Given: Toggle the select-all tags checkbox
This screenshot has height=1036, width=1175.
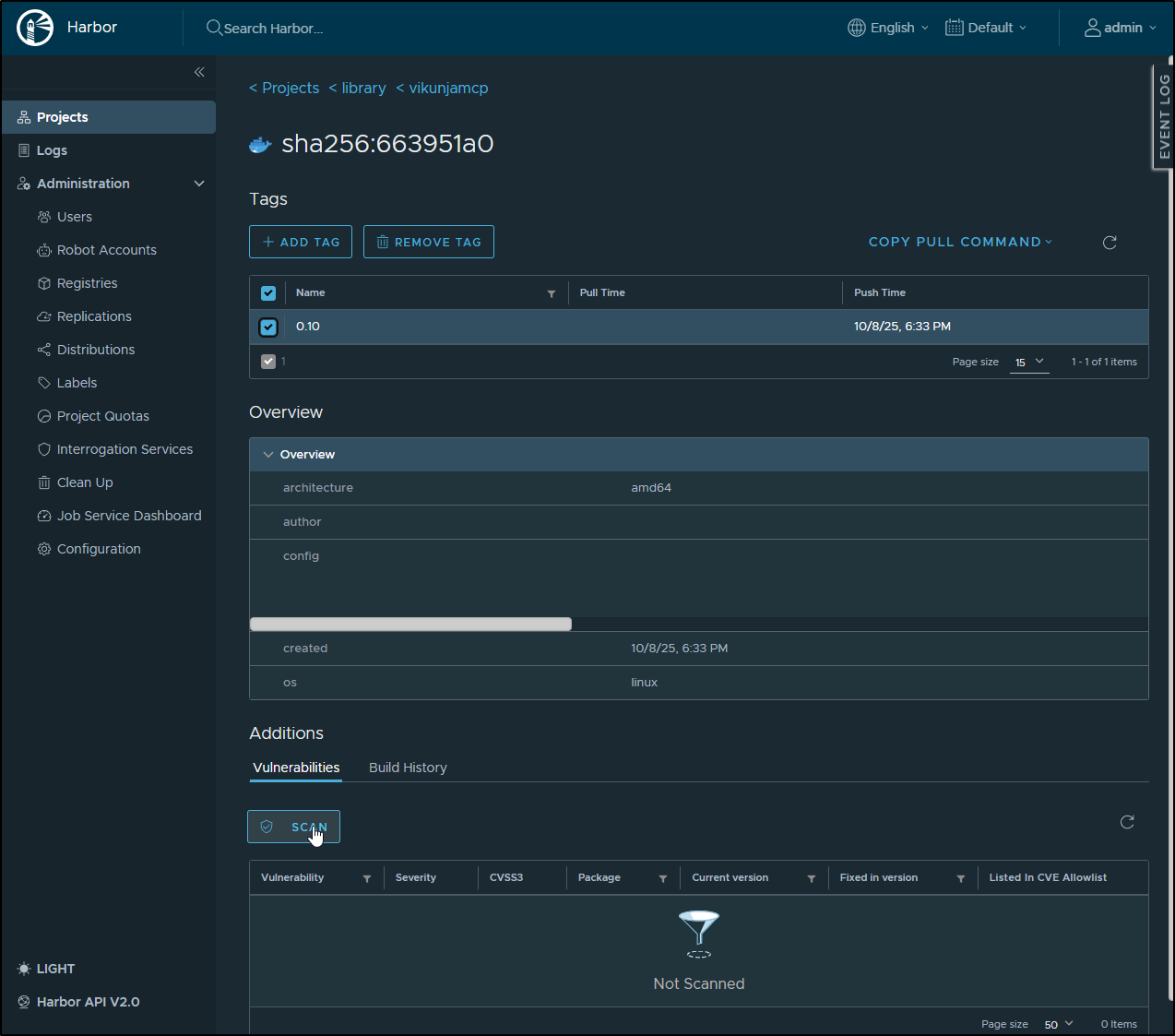Looking at the screenshot, I should [x=268, y=293].
